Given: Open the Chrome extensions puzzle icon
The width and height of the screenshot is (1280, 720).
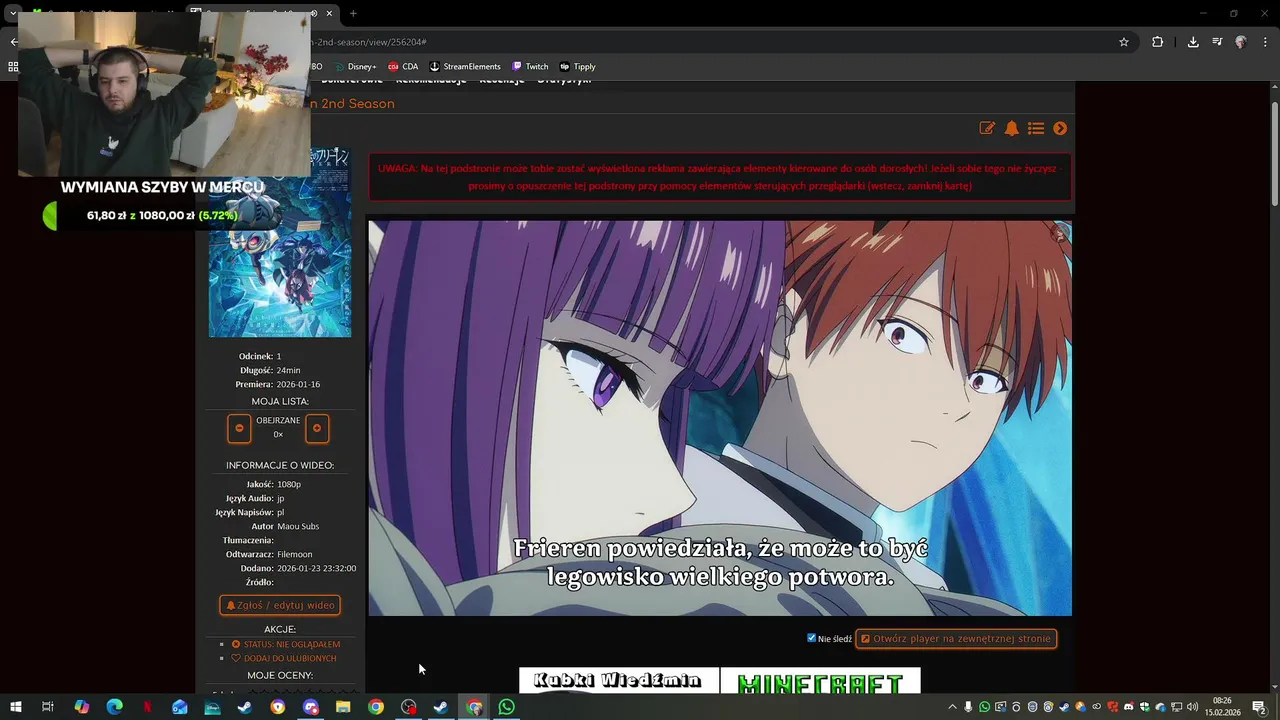Looking at the screenshot, I should 1158,42.
